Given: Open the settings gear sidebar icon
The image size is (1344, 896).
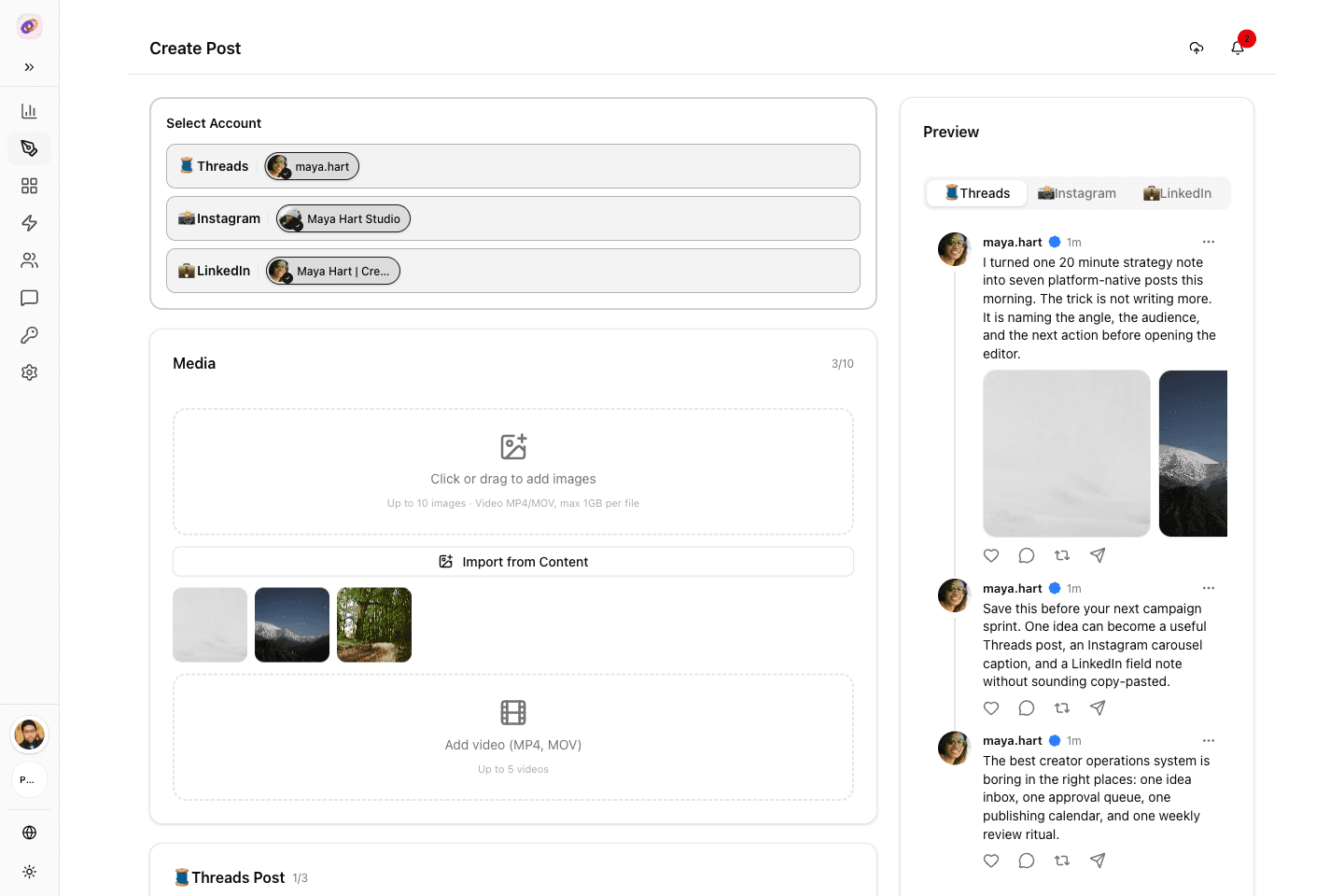Looking at the screenshot, I should tap(29, 372).
